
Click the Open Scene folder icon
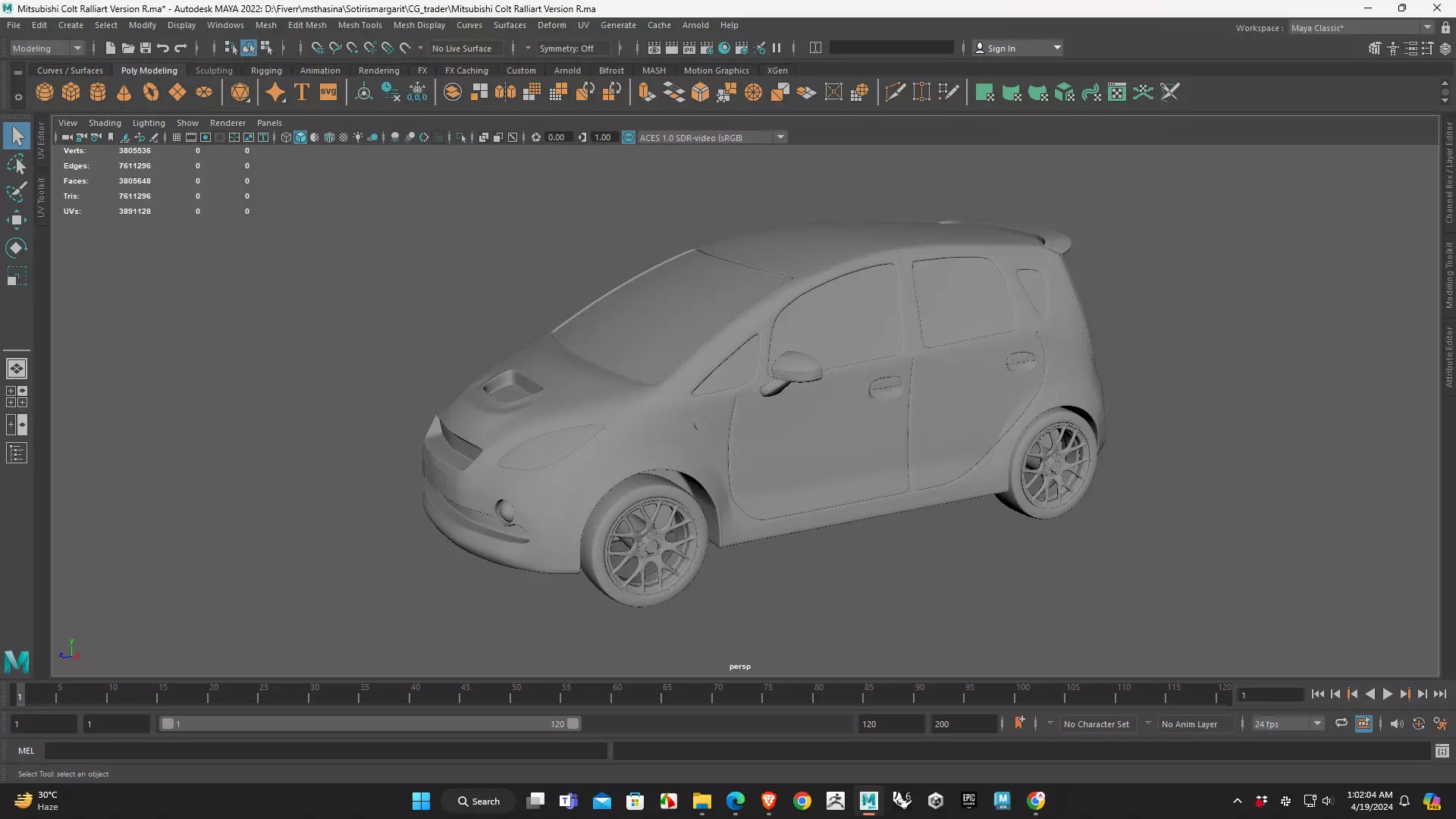click(x=128, y=48)
